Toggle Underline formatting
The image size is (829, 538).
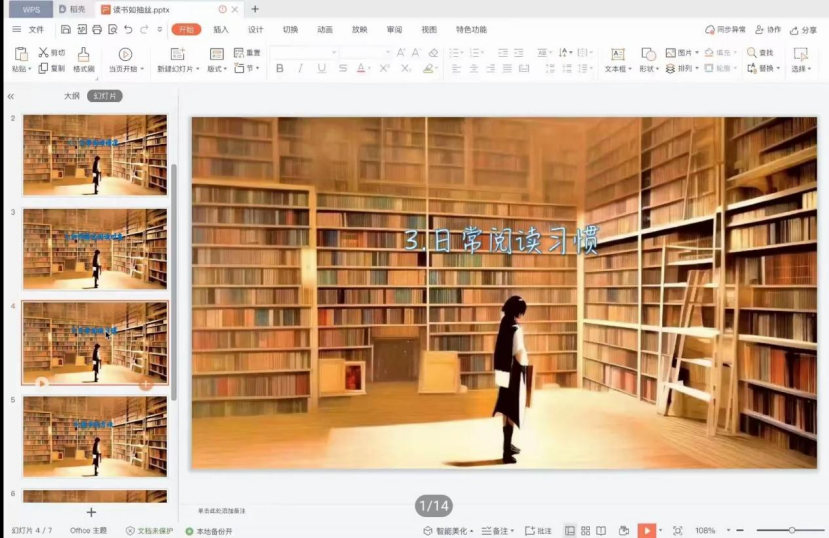point(321,69)
